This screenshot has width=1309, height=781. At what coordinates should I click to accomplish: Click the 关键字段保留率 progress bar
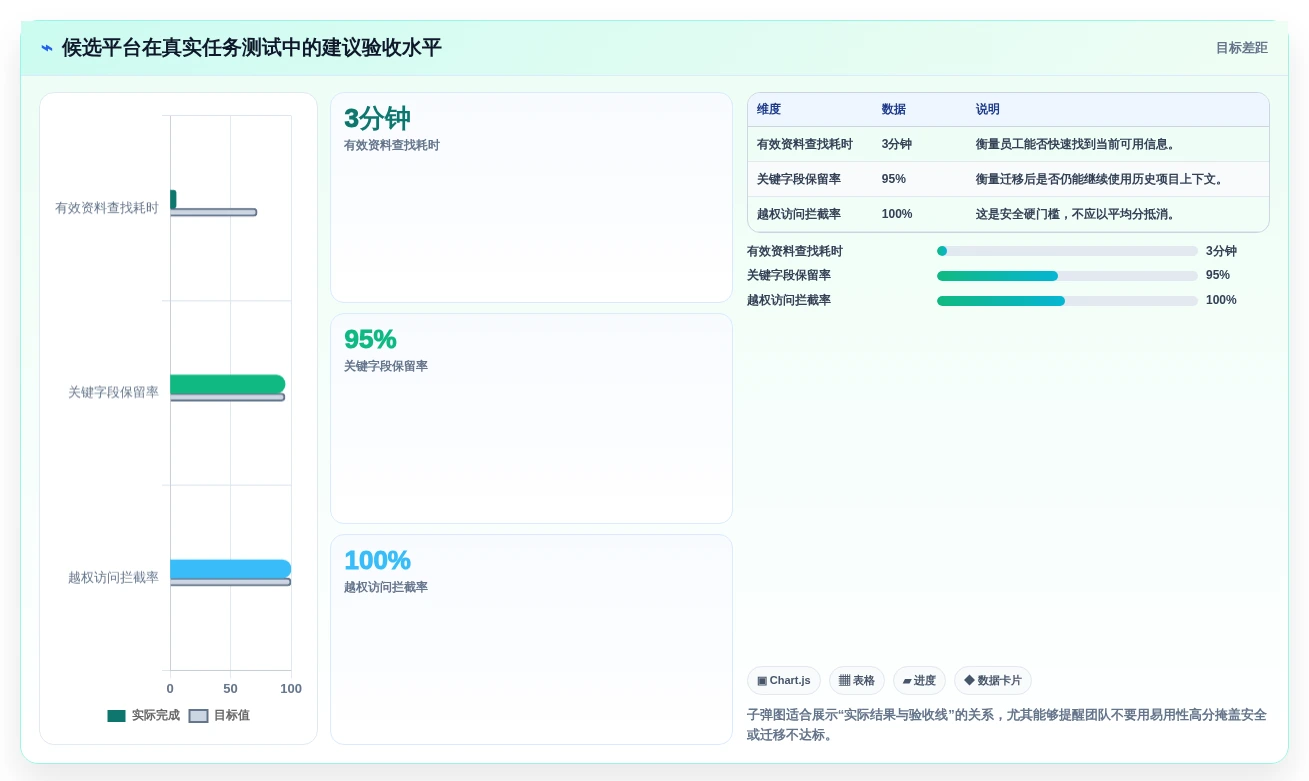(1067, 276)
